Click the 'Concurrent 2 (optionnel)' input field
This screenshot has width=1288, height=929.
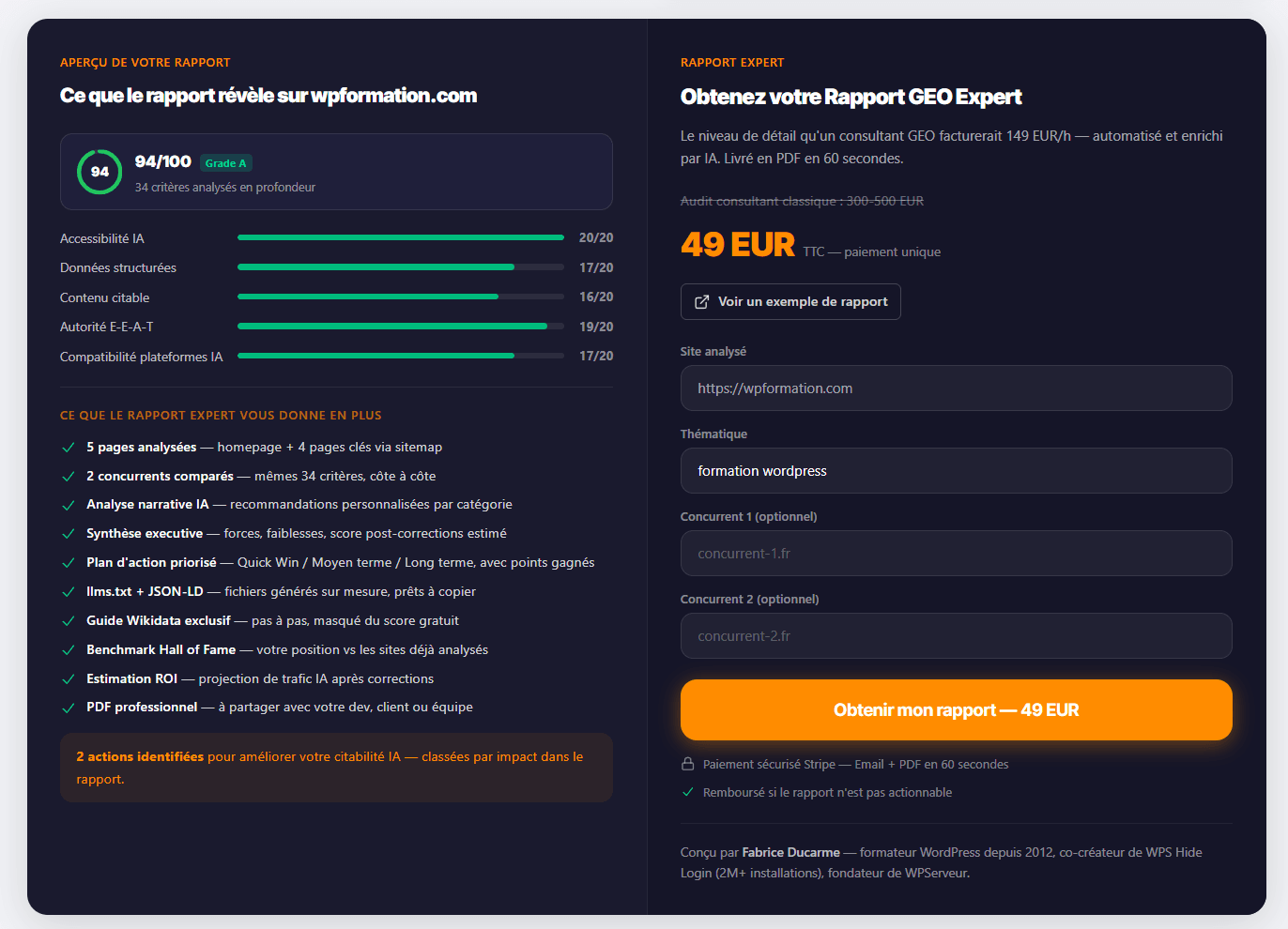coord(956,635)
